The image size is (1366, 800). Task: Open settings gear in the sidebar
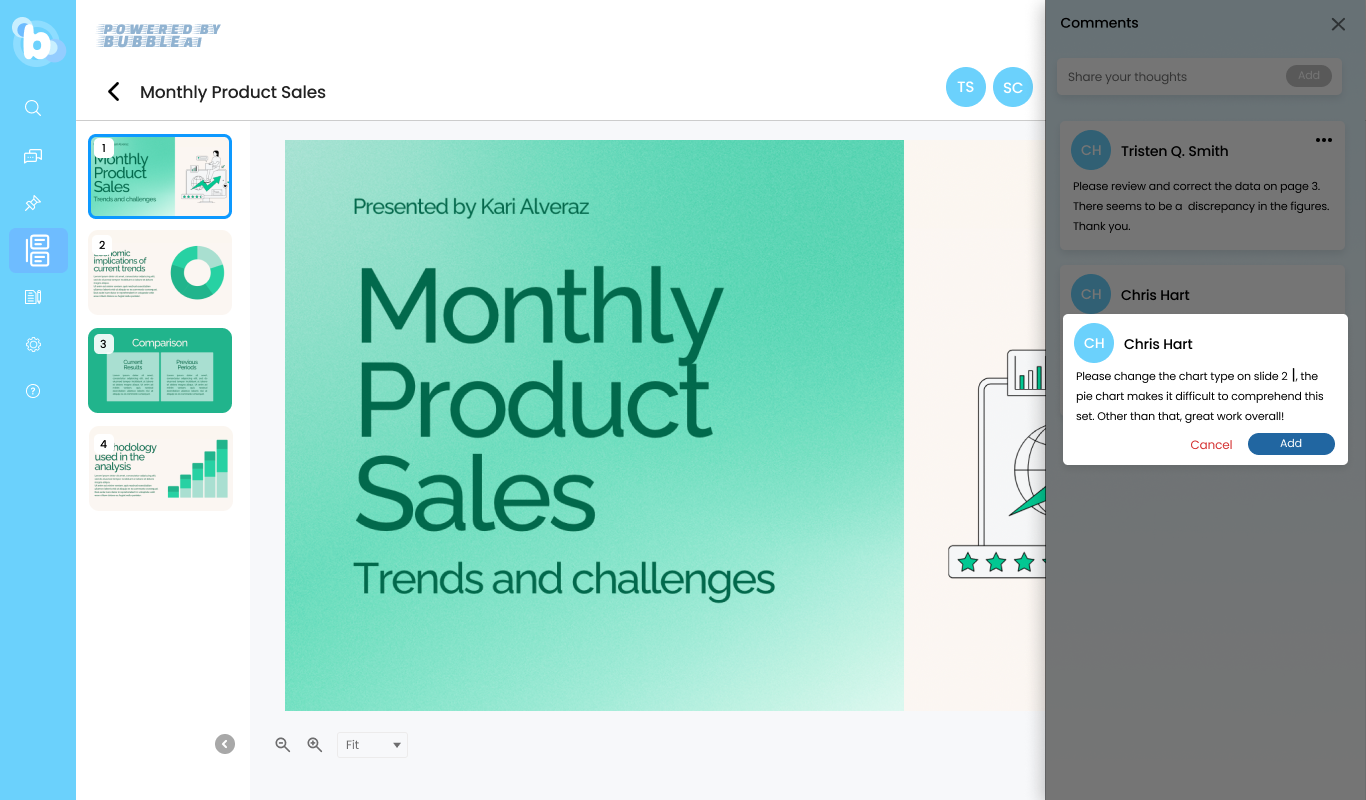point(33,345)
